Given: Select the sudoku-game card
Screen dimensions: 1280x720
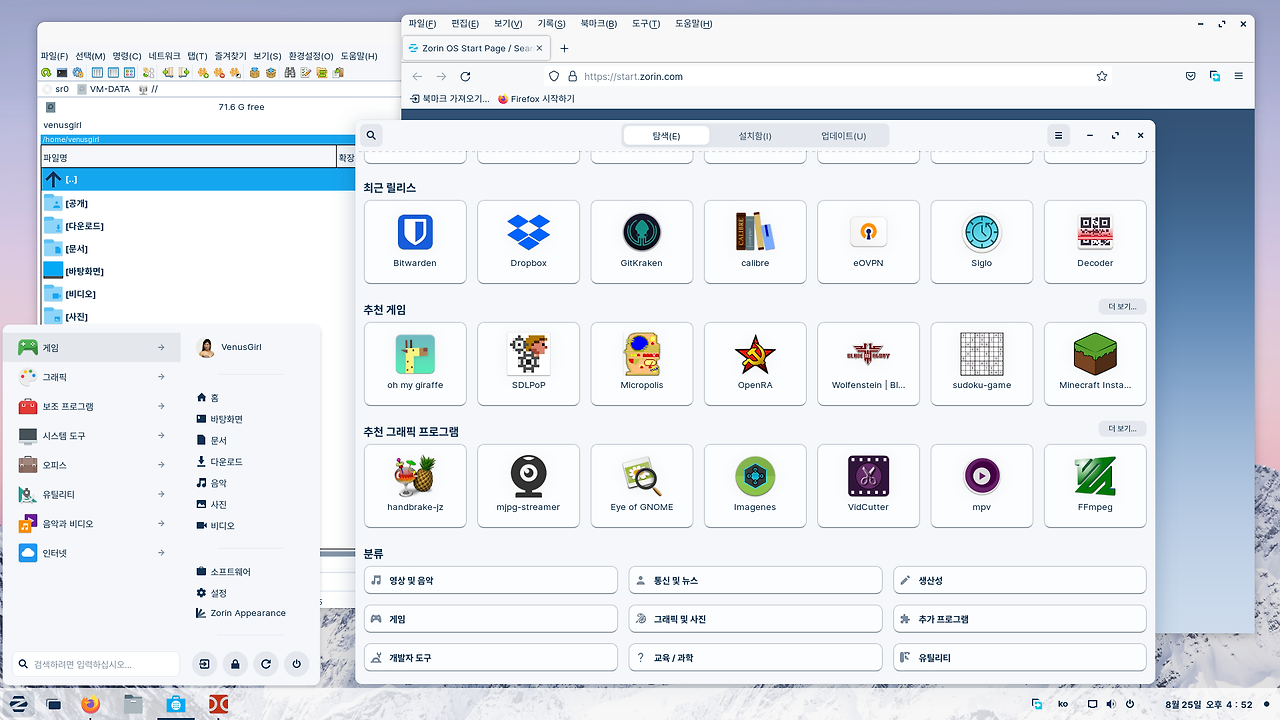Looking at the screenshot, I should (x=981, y=363).
